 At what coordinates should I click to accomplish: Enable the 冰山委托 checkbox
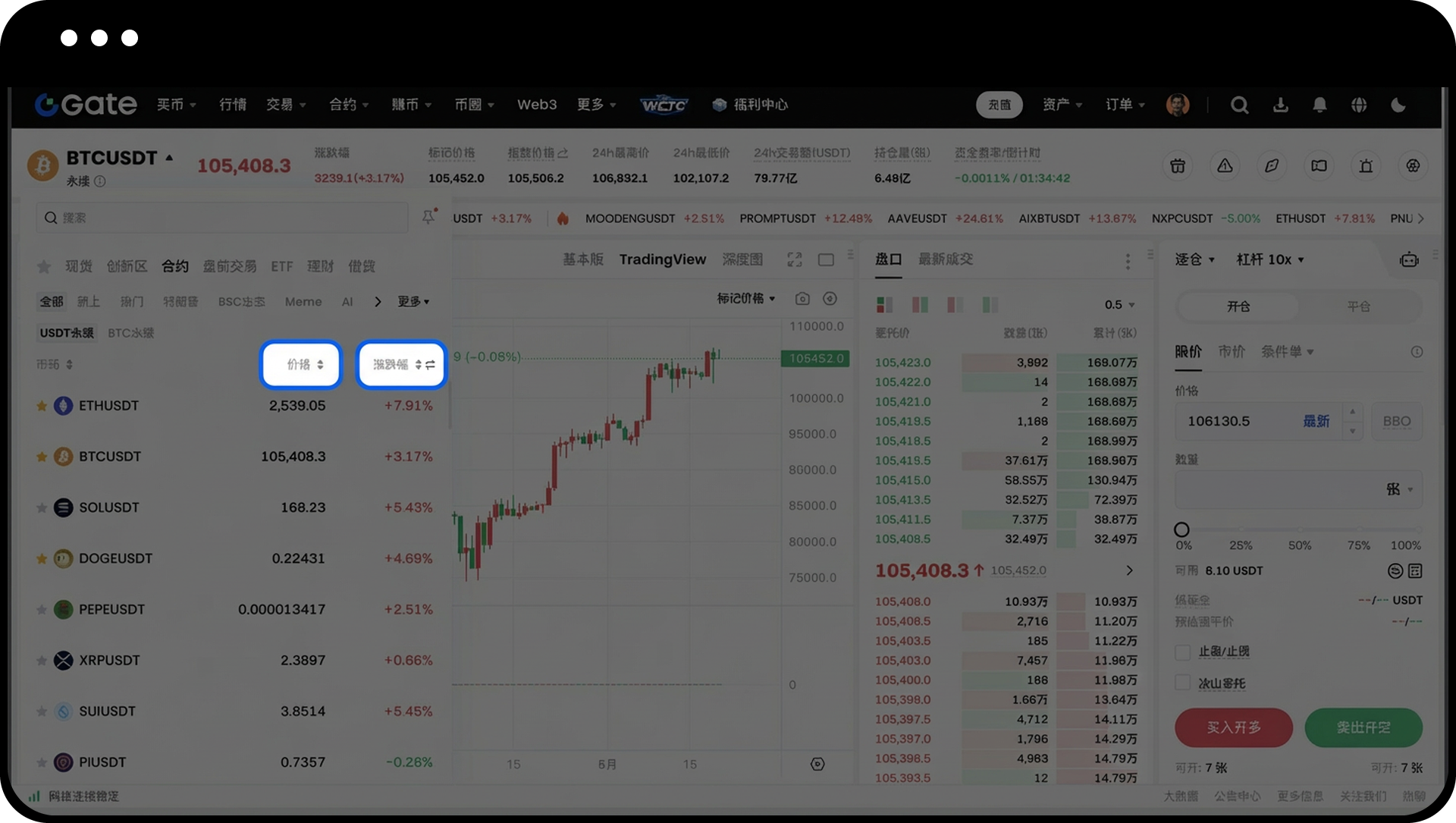pos(1182,683)
